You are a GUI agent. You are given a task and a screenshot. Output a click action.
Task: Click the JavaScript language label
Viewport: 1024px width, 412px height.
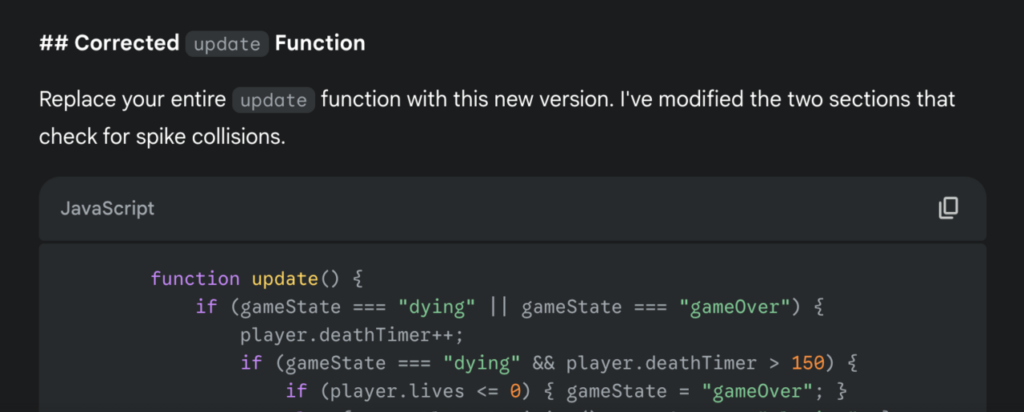pos(108,209)
